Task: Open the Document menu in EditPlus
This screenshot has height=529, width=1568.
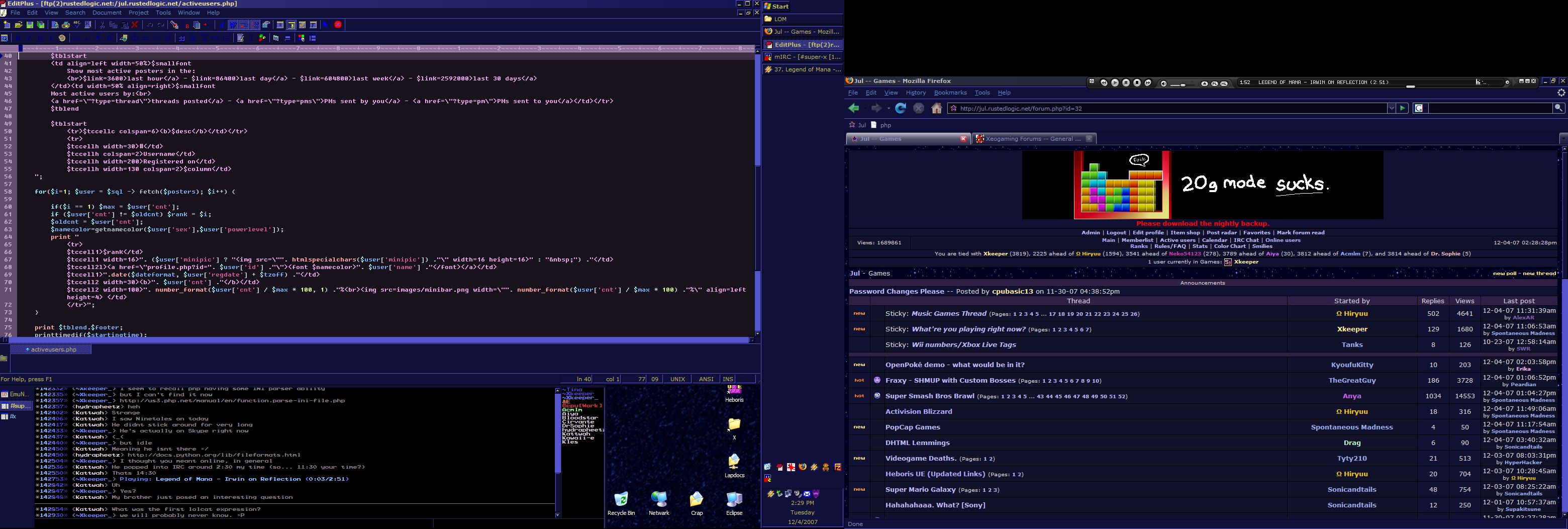Action: click(x=107, y=12)
